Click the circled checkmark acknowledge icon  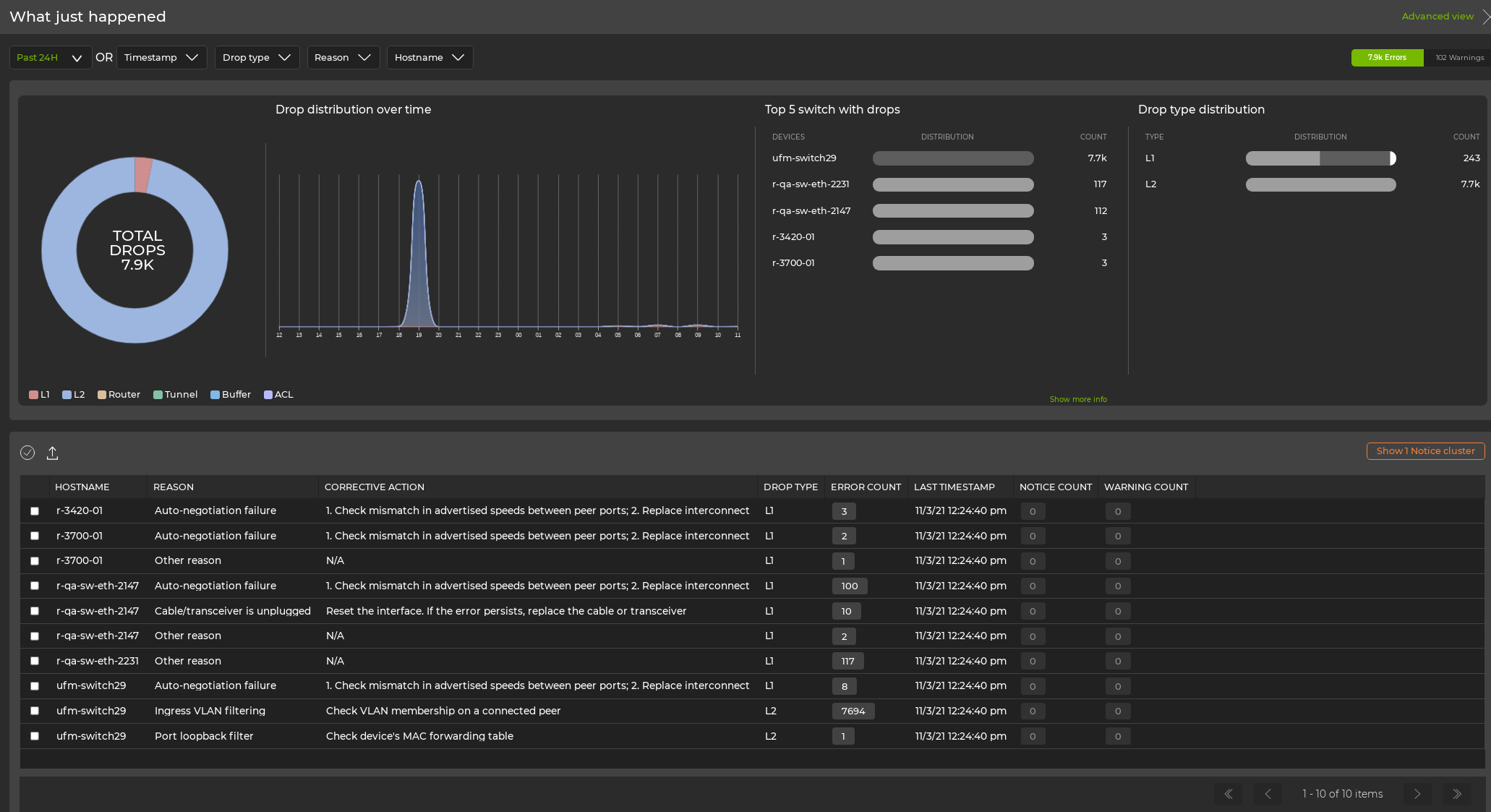click(x=27, y=453)
